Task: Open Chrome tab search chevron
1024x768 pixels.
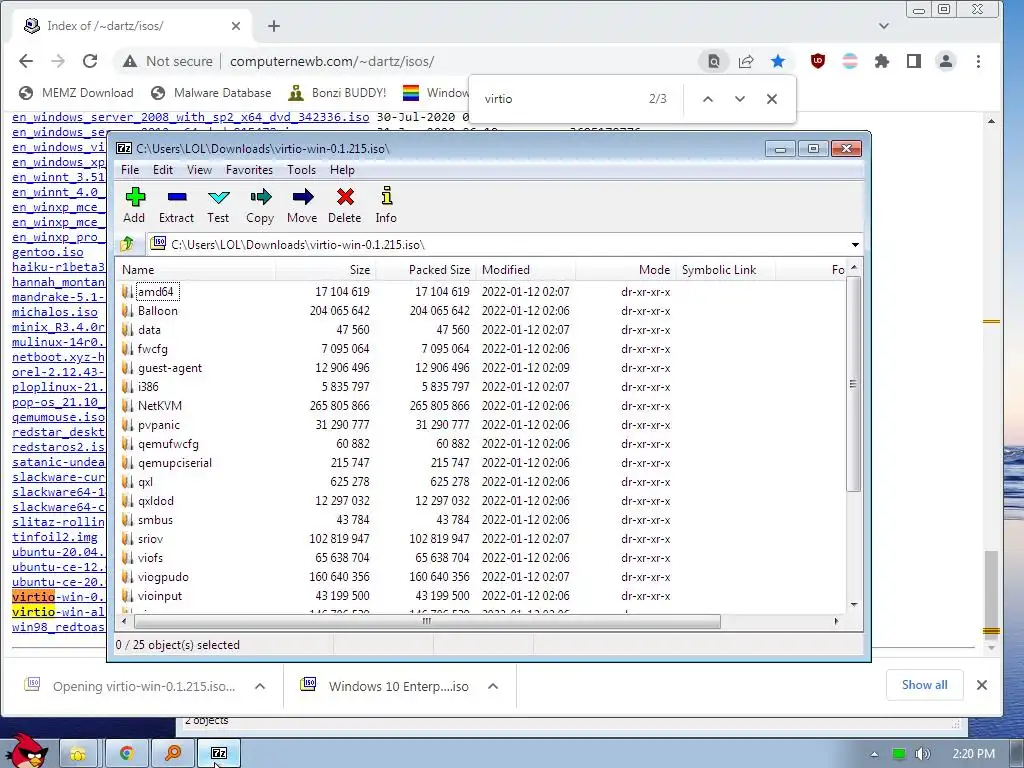Action: (x=884, y=26)
